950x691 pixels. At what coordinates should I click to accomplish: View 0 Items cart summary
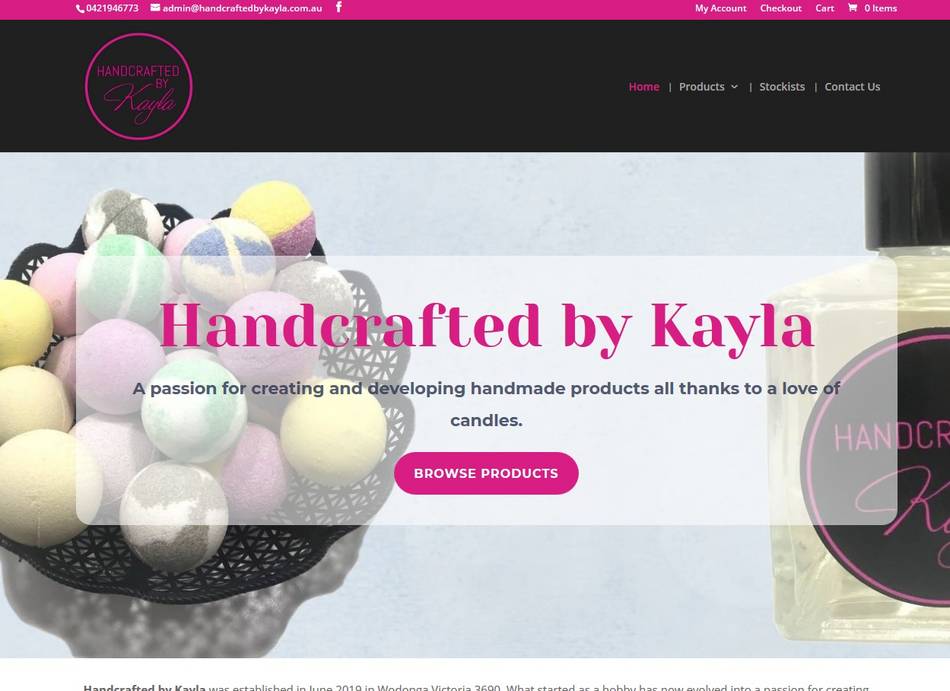(x=880, y=8)
